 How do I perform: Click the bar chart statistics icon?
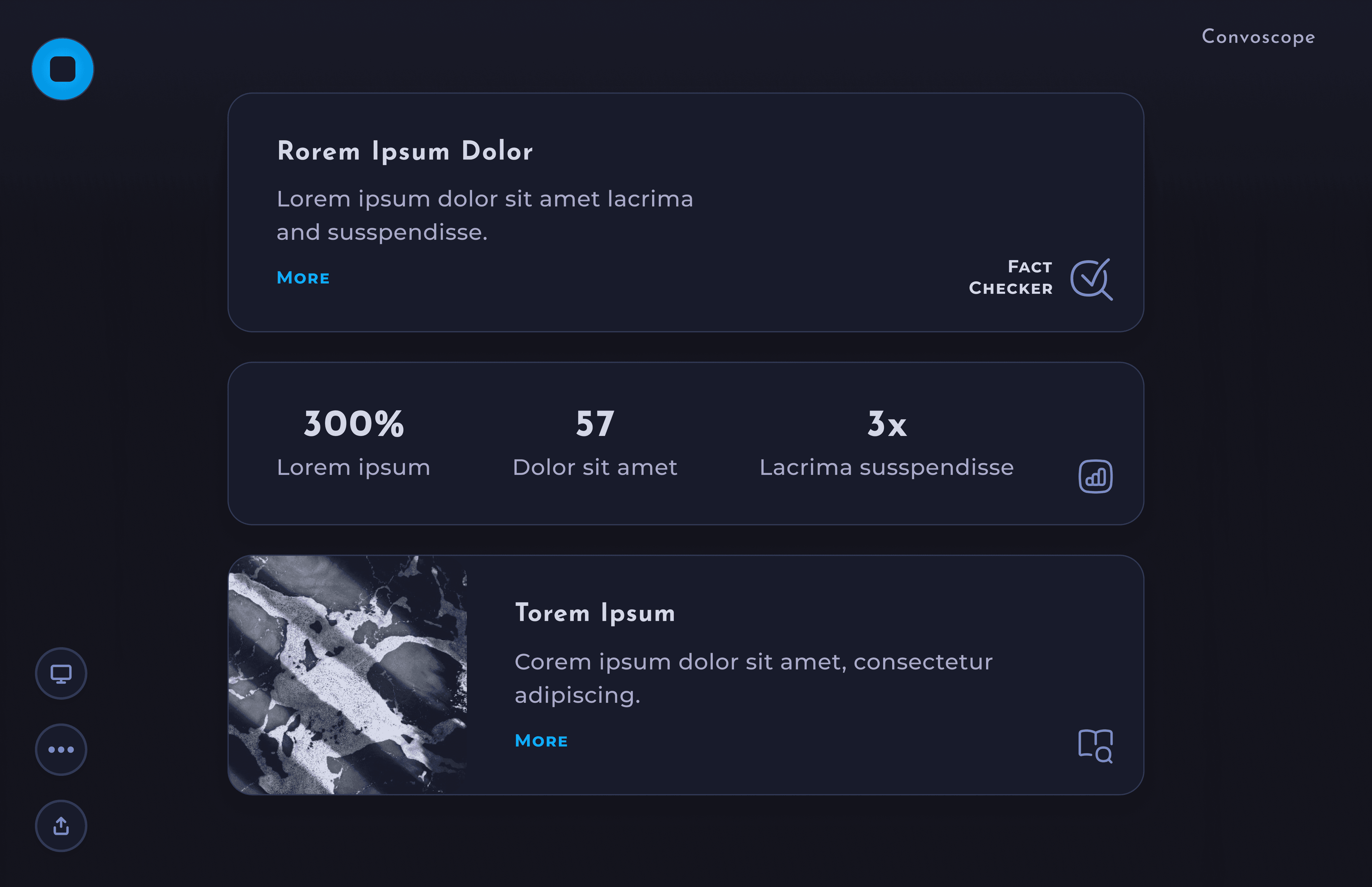pyautogui.click(x=1095, y=476)
